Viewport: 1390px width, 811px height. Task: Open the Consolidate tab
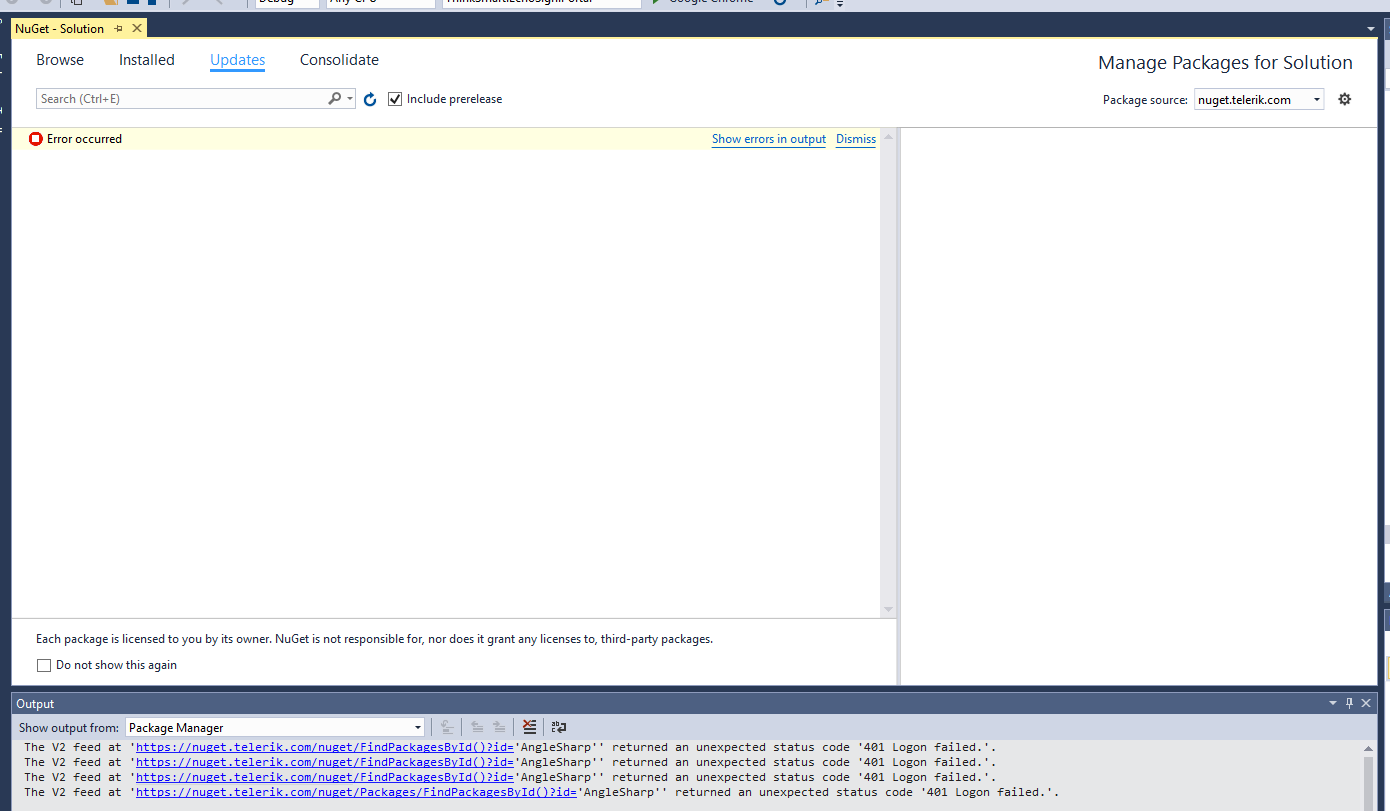tap(339, 60)
